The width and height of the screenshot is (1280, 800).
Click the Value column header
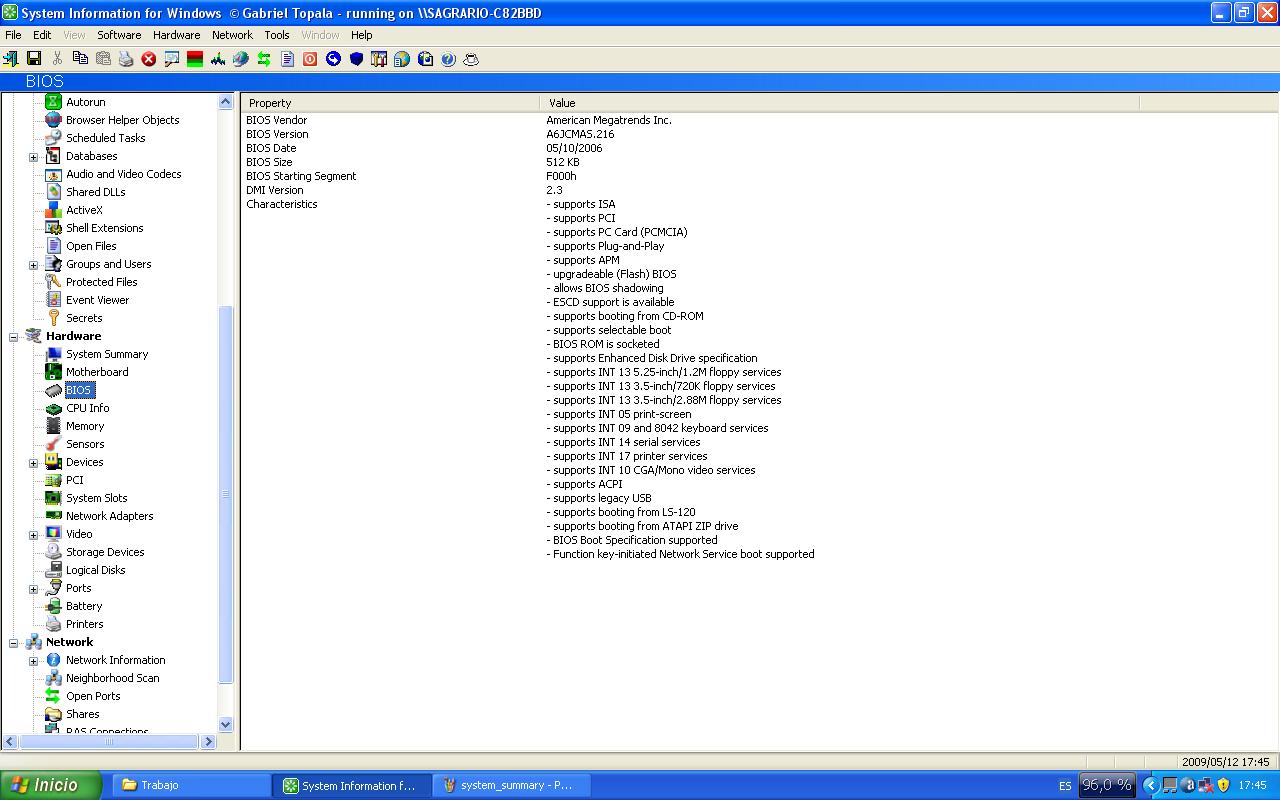pos(839,103)
